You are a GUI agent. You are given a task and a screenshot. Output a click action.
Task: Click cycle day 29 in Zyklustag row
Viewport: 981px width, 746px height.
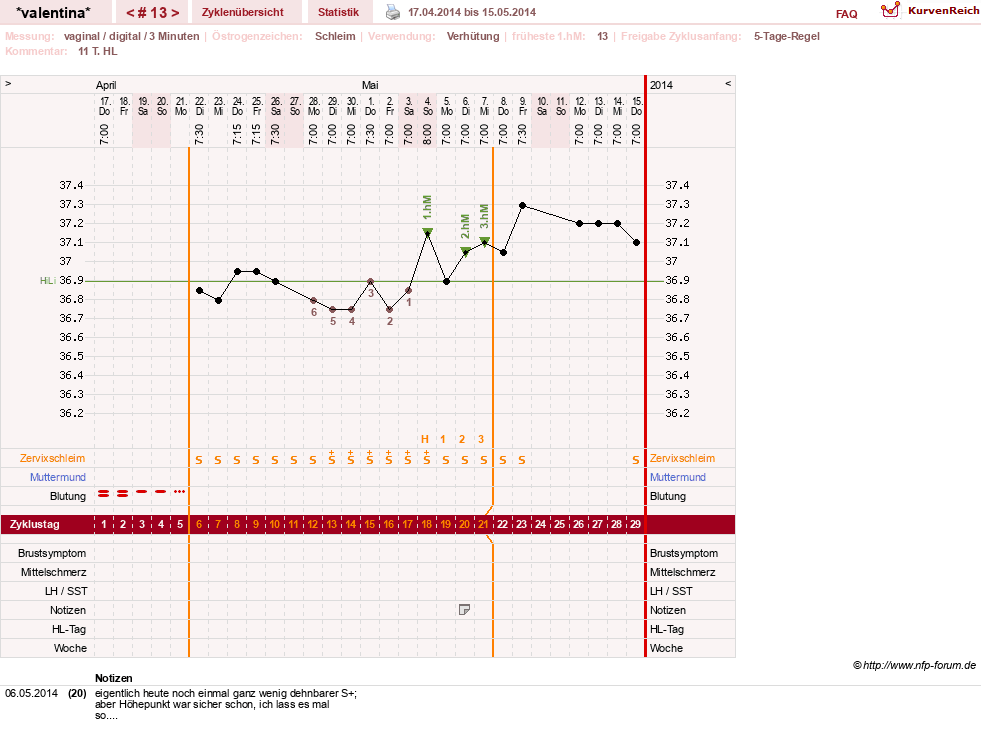click(635, 524)
